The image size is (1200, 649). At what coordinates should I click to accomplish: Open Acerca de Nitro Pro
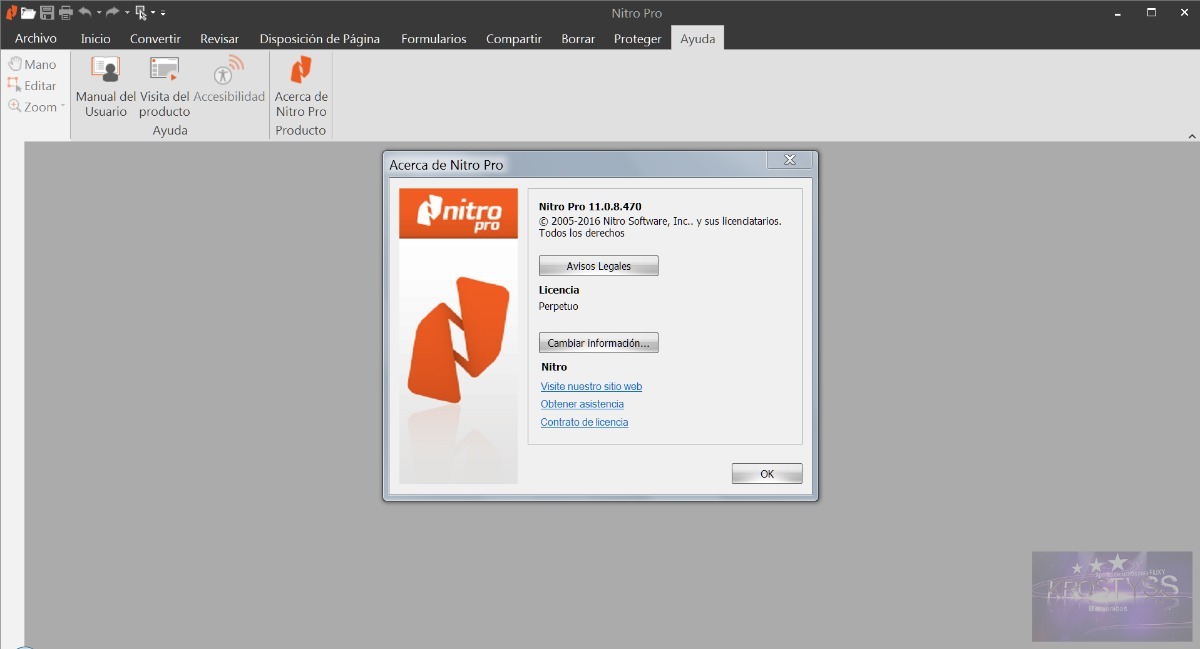click(x=301, y=88)
